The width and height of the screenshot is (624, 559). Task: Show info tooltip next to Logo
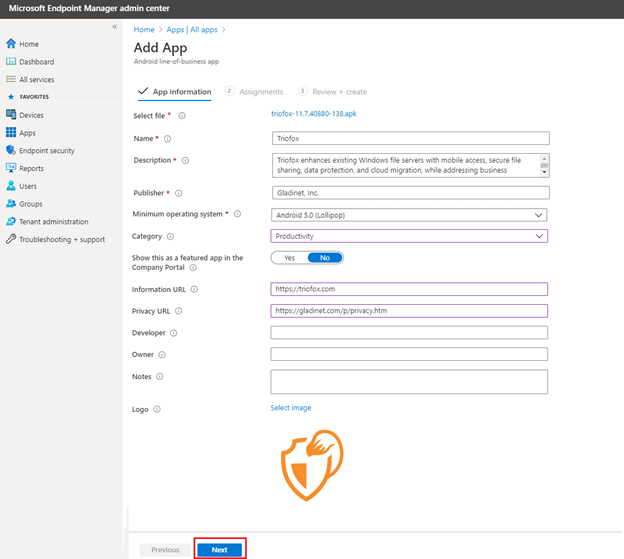point(157,409)
